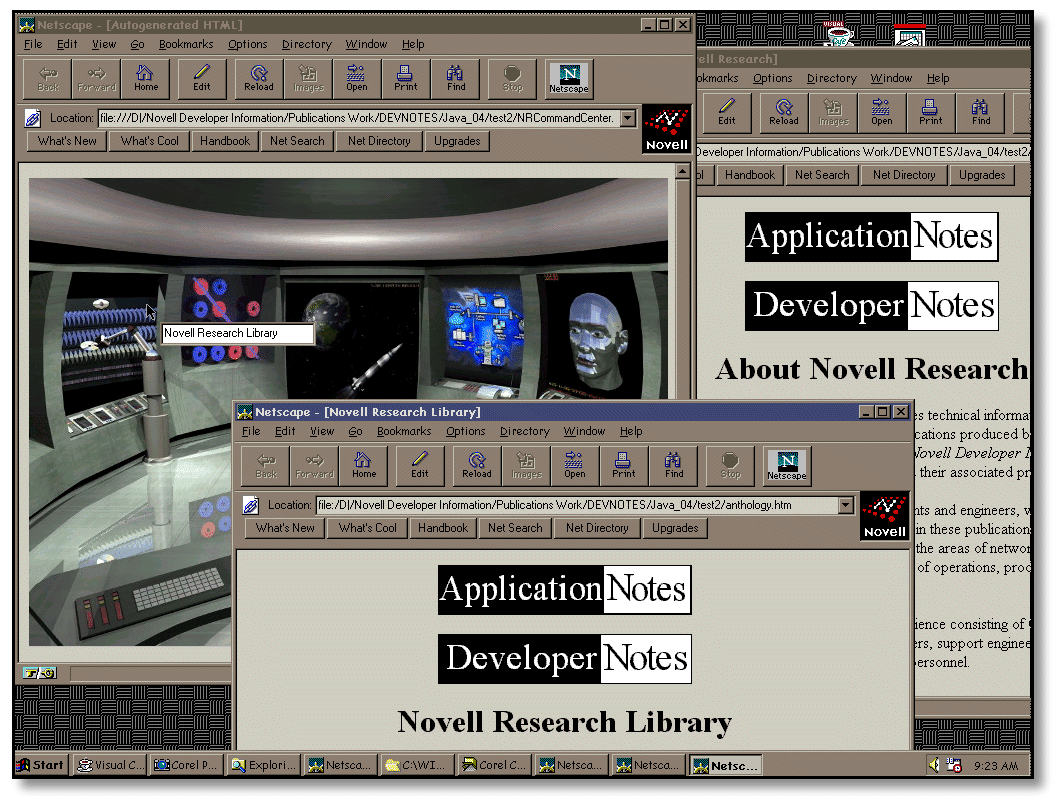The image size is (1059, 803).
Task: Click the Netscape logo button in the Autogenerated HTML window
Action: pos(569,78)
